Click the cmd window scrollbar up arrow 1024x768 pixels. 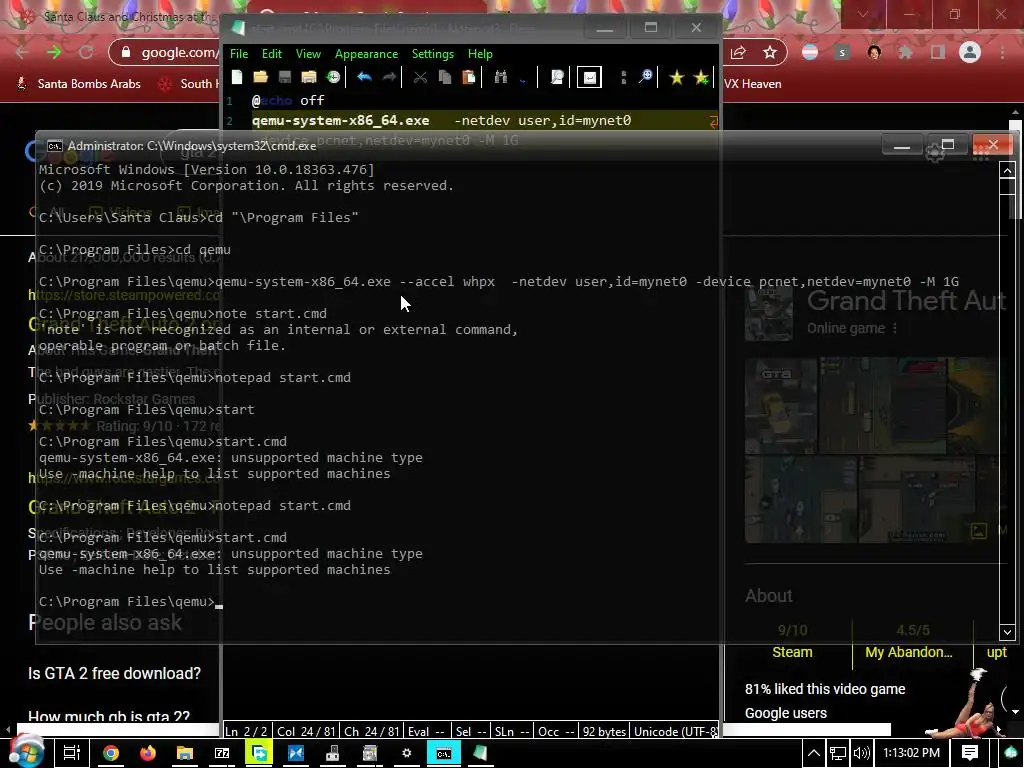1007,171
